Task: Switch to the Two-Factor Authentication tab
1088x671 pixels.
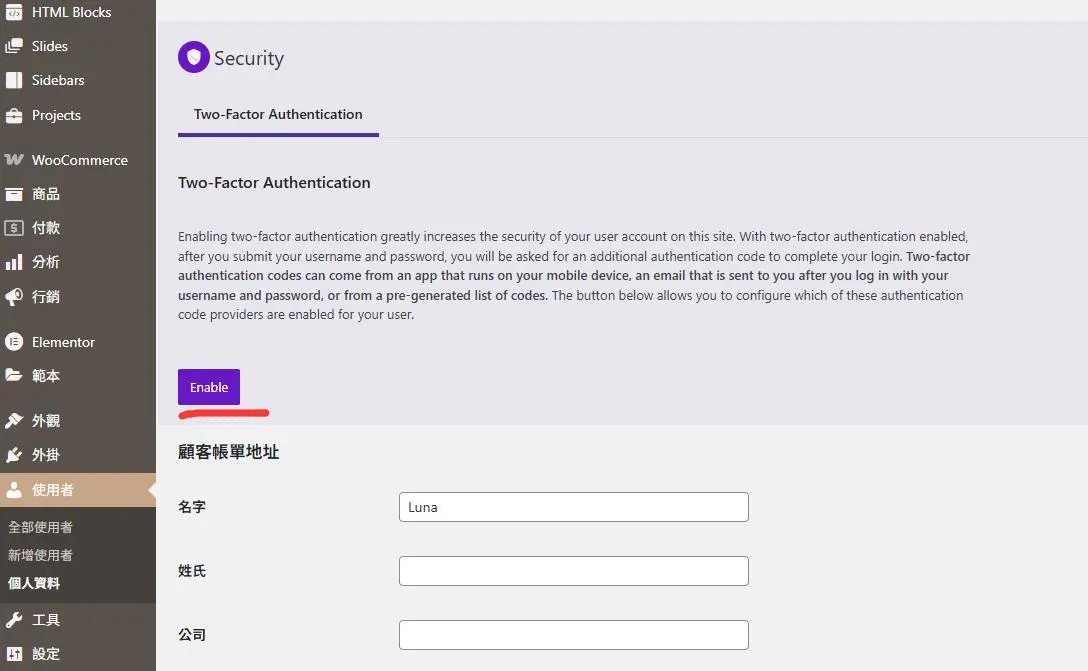Action: tap(278, 114)
